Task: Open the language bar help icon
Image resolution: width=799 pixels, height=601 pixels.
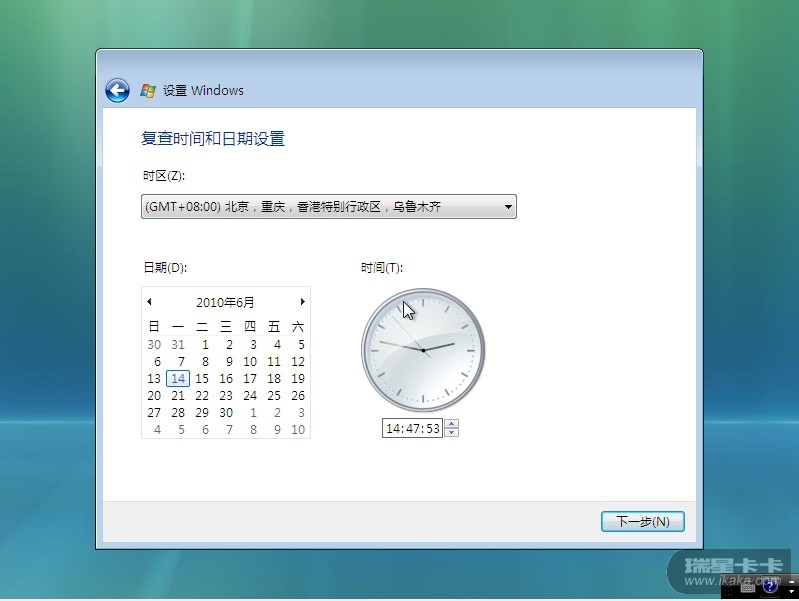Action: 770,587
